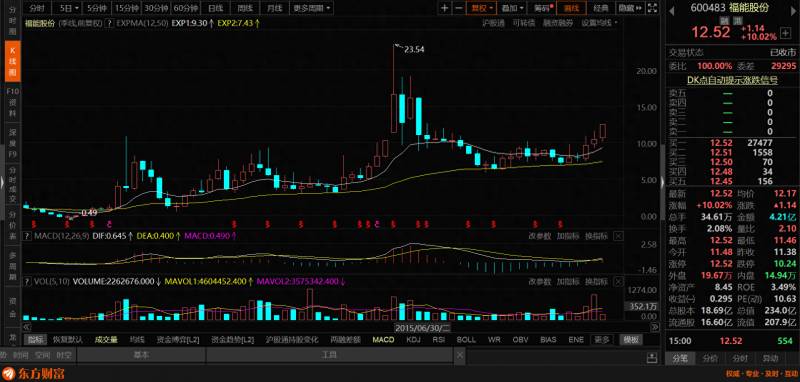Select BOLL indicator
The width and height of the screenshot is (800, 382).
coord(466,340)
